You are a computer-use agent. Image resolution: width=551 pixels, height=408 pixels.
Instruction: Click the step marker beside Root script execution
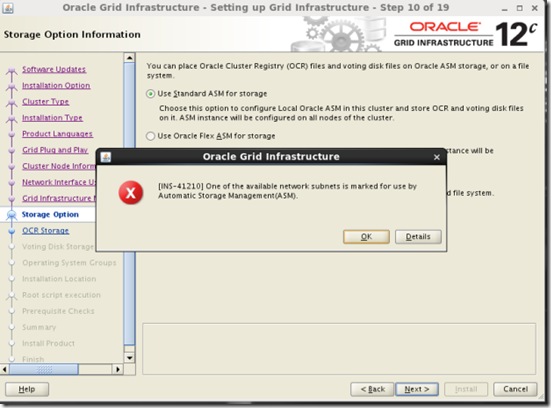click(12, 296)
